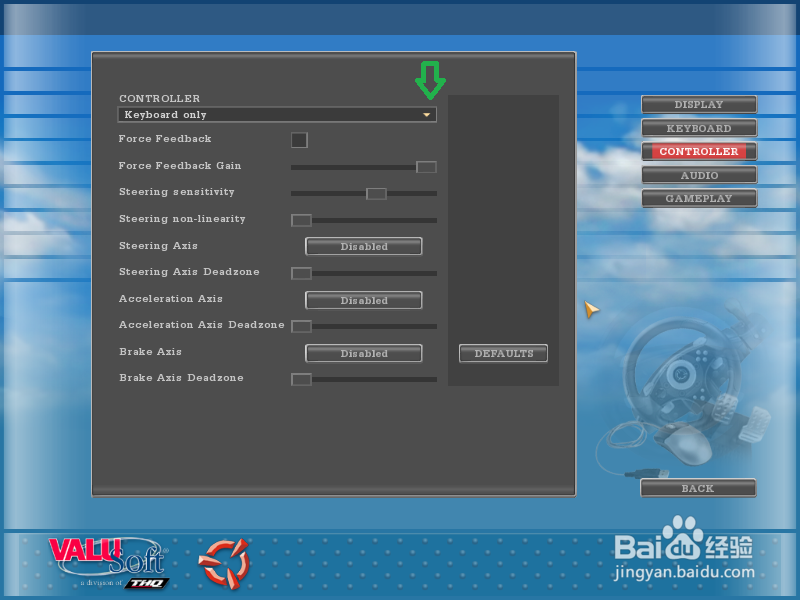Click the Brake Axis Disabled button
Viewport: 800px width, 600px height.
[364, 354]
